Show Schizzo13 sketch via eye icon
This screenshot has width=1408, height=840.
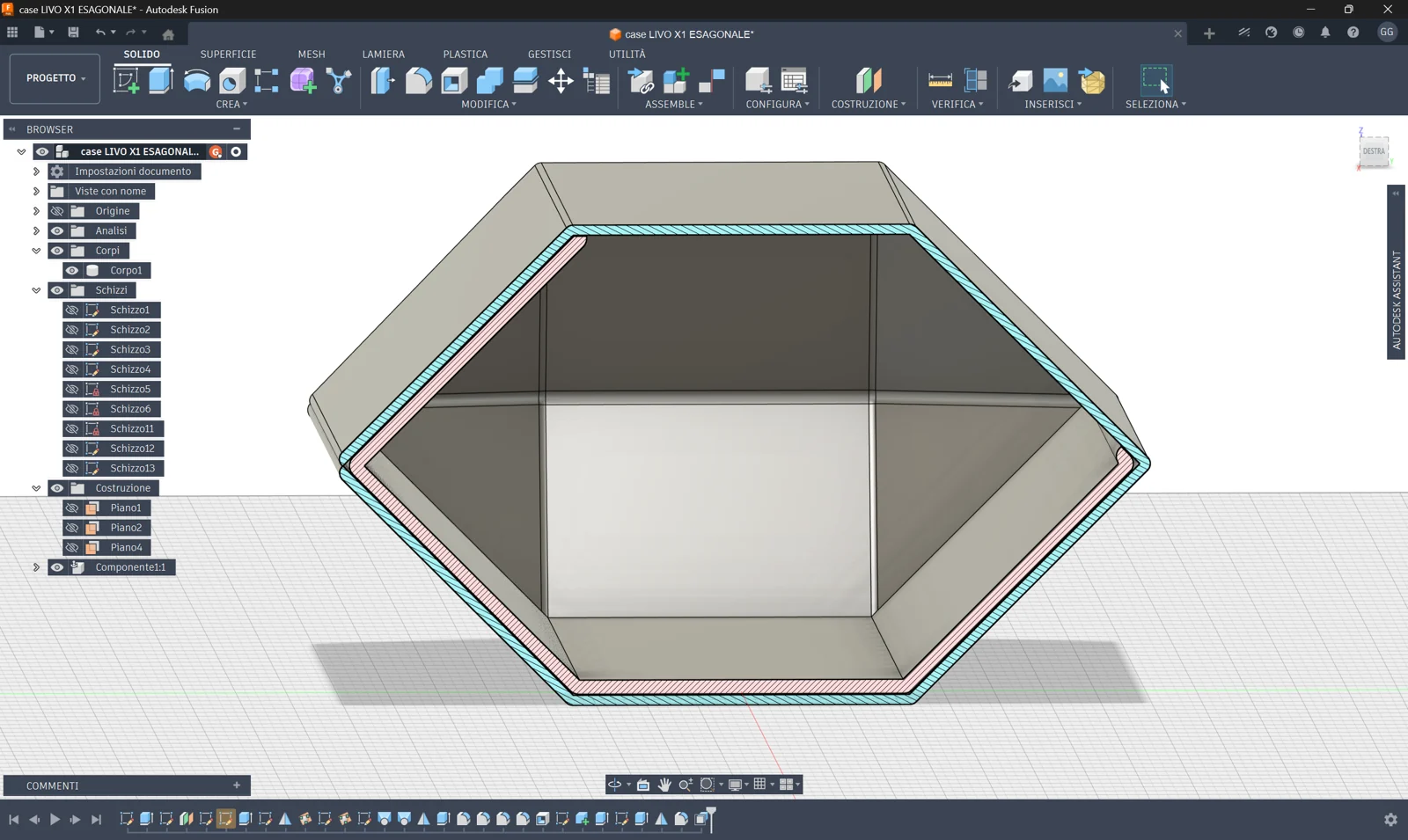coord(72,468)
